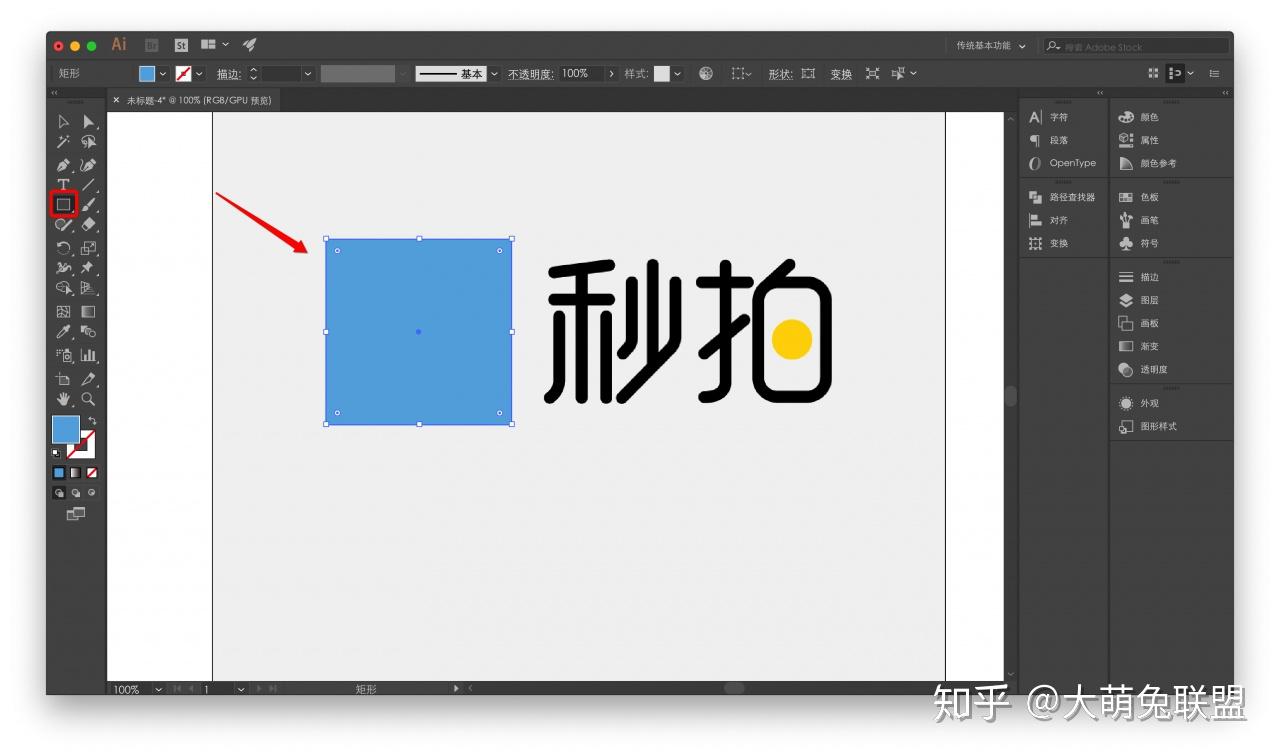This screenshot has height=756, width=1280.
Task: Open fill color dropdown in control bar
Action: coord(163,74)
